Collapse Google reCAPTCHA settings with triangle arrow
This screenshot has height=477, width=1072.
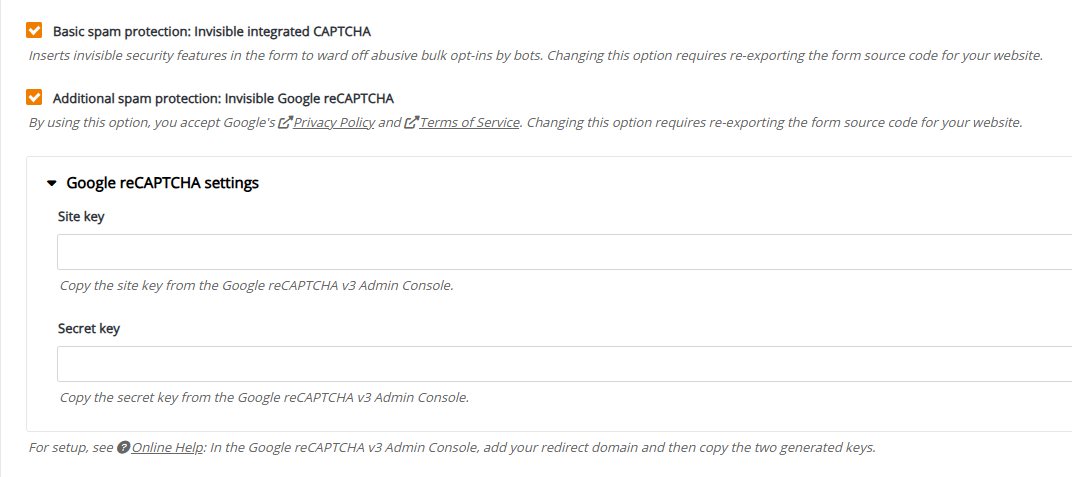click(x=51, y=184)
